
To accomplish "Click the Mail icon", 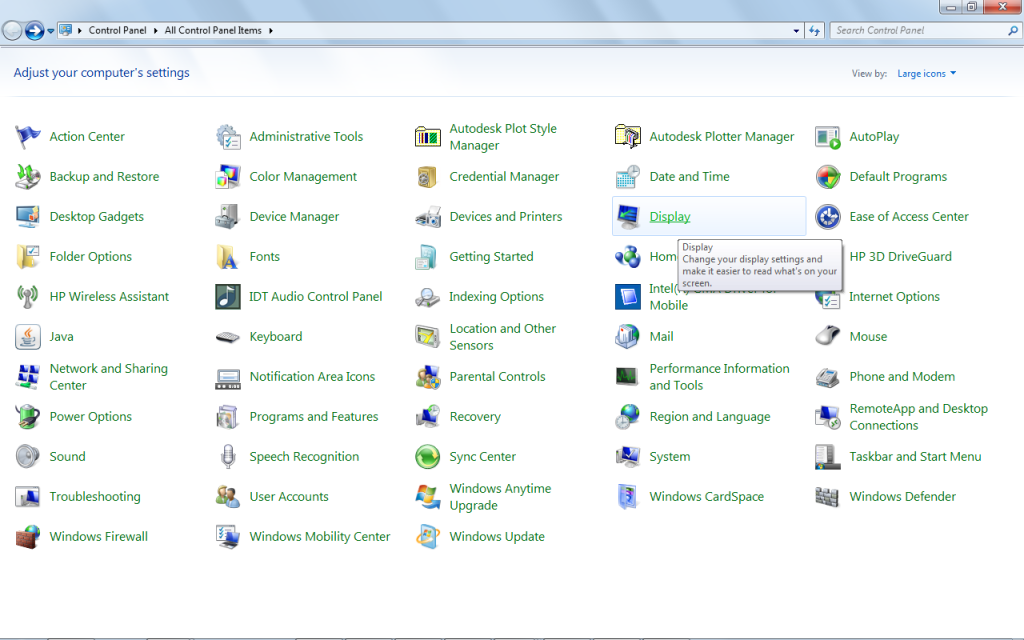I will tap(628, 336).
